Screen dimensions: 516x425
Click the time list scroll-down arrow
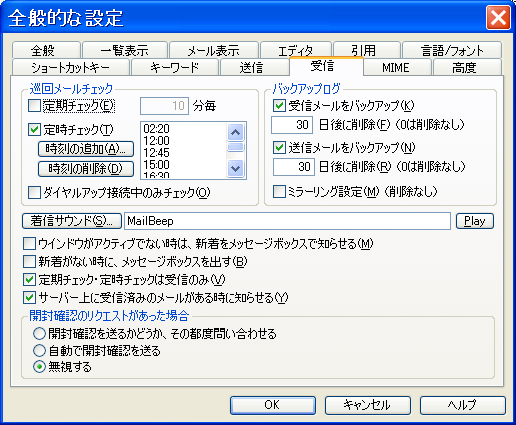(236, 168)
